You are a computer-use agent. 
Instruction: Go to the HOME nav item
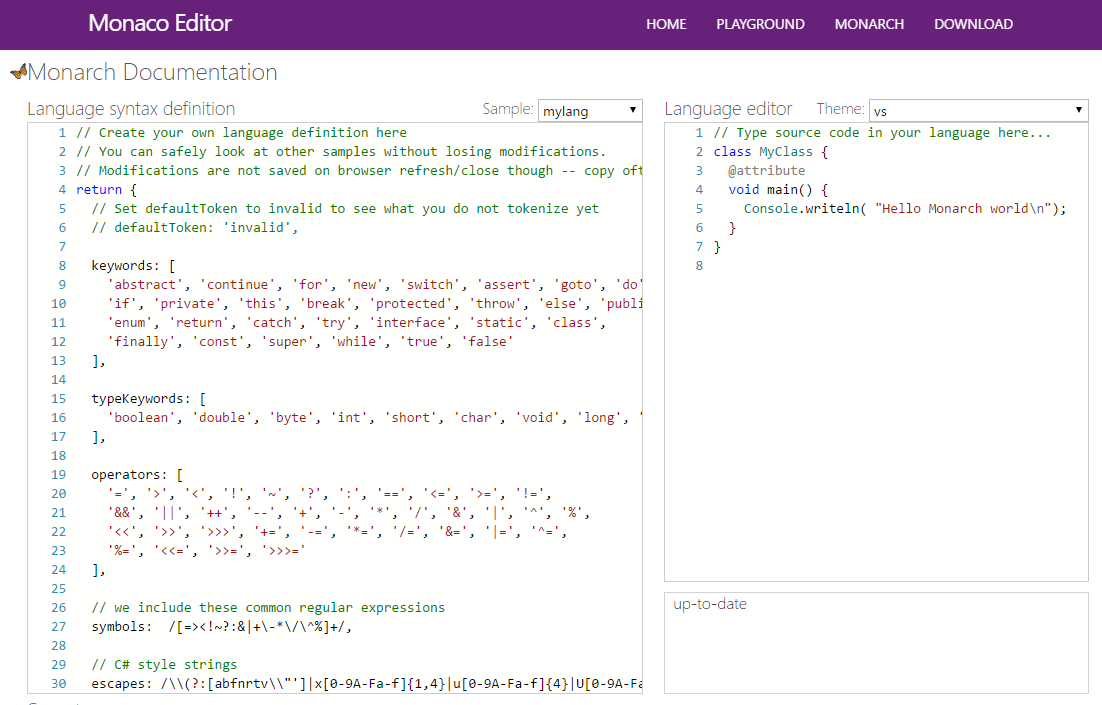coord(666,24)
